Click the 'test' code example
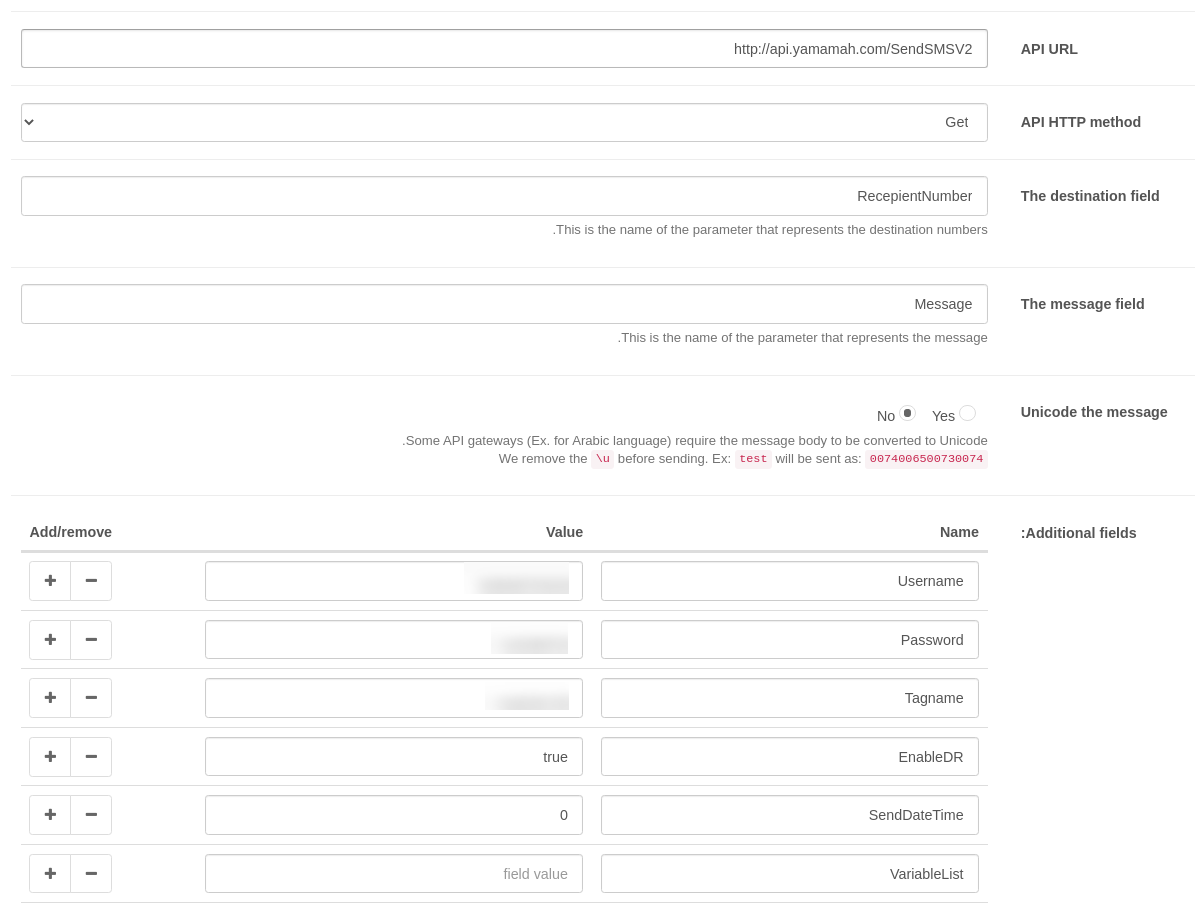This screenshot has width=1195, height=911. click(x=753, y=459)
